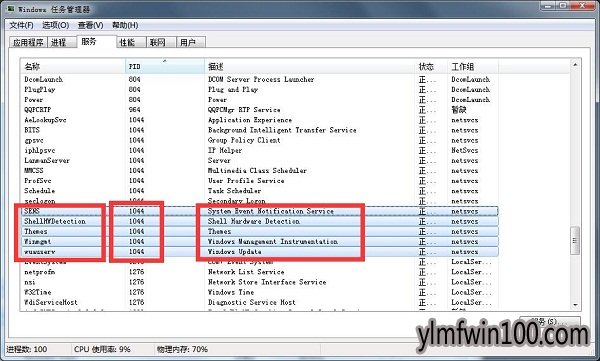Open the 查看(V) menu

(90, 25)
